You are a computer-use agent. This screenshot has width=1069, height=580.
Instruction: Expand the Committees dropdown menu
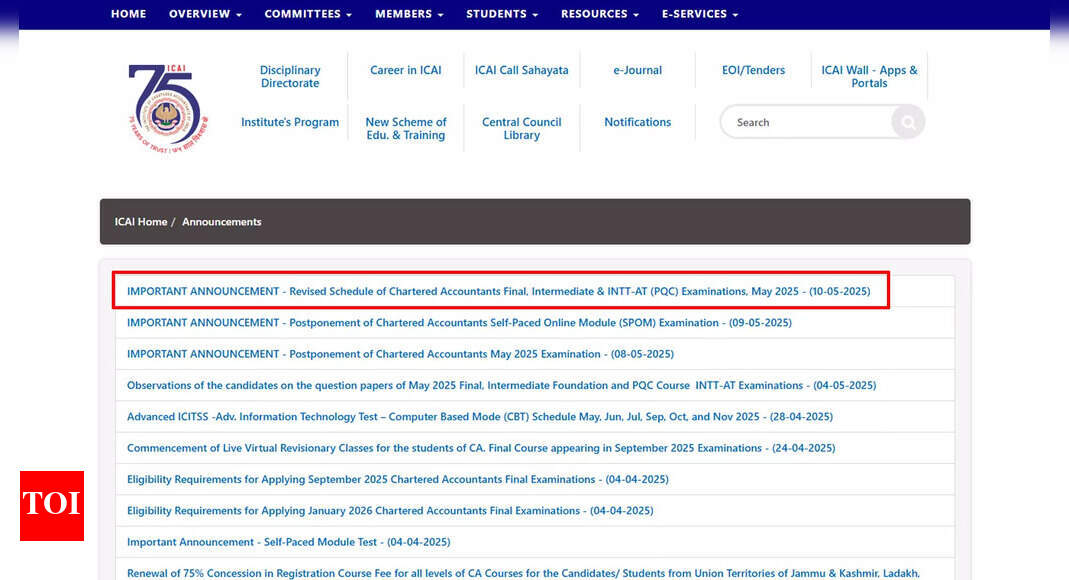point(308,14)
